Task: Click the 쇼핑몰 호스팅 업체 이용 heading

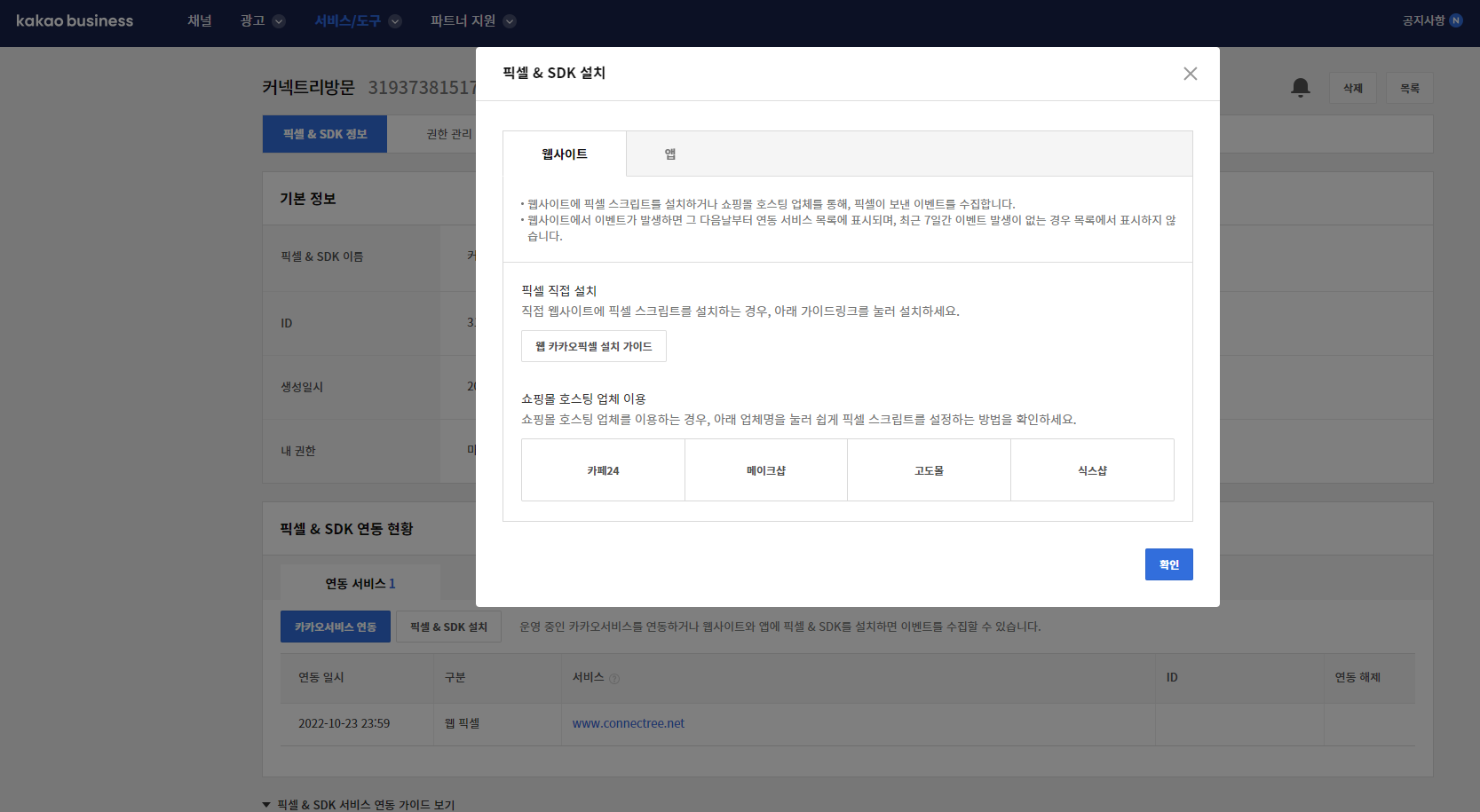Action: point(583,398)
